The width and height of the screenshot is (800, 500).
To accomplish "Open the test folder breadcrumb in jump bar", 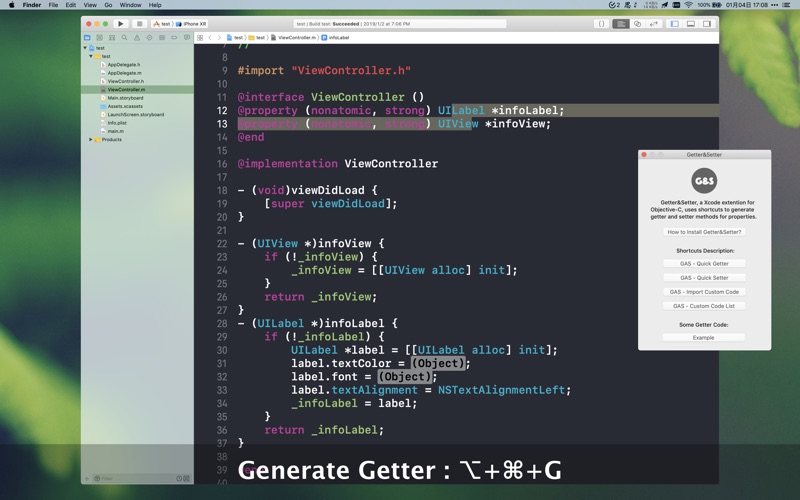I will pyautogui.click(x=257, y=37).
